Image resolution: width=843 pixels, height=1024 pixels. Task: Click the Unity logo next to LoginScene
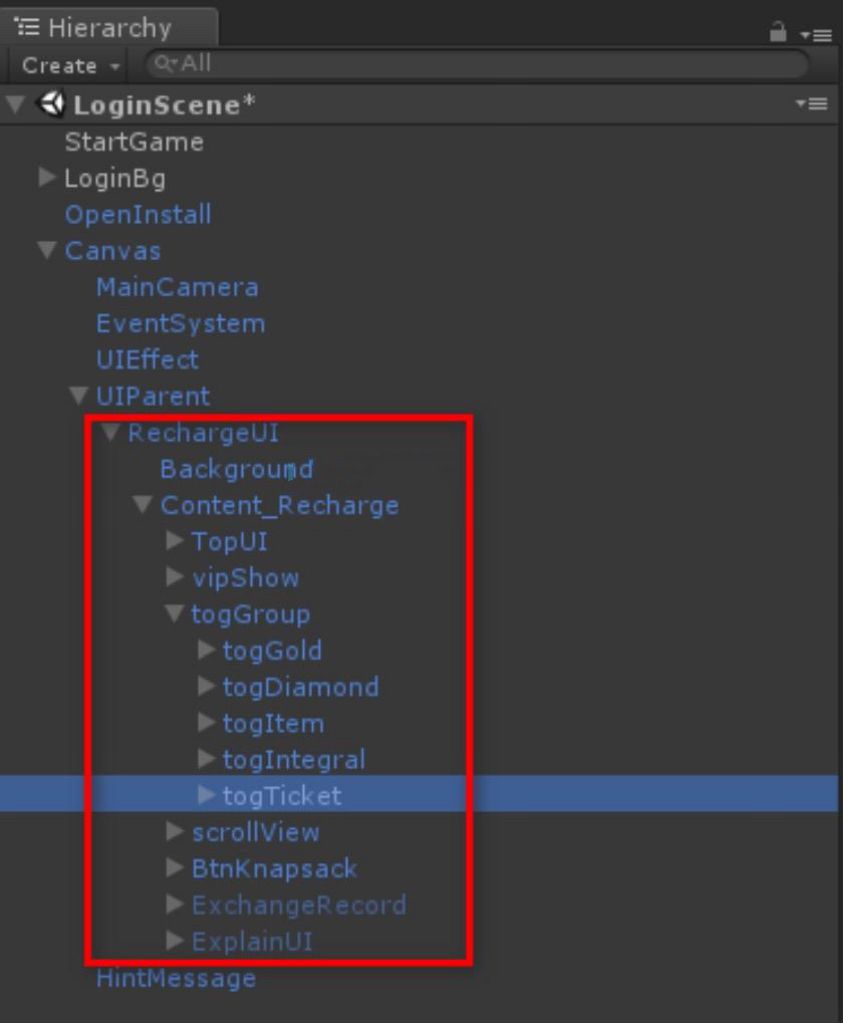[x=51, y=104]
